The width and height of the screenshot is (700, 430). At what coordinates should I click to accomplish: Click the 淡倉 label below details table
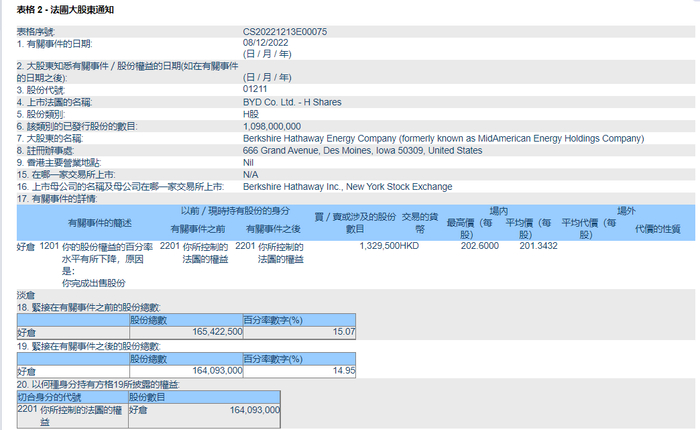(25, 295)
